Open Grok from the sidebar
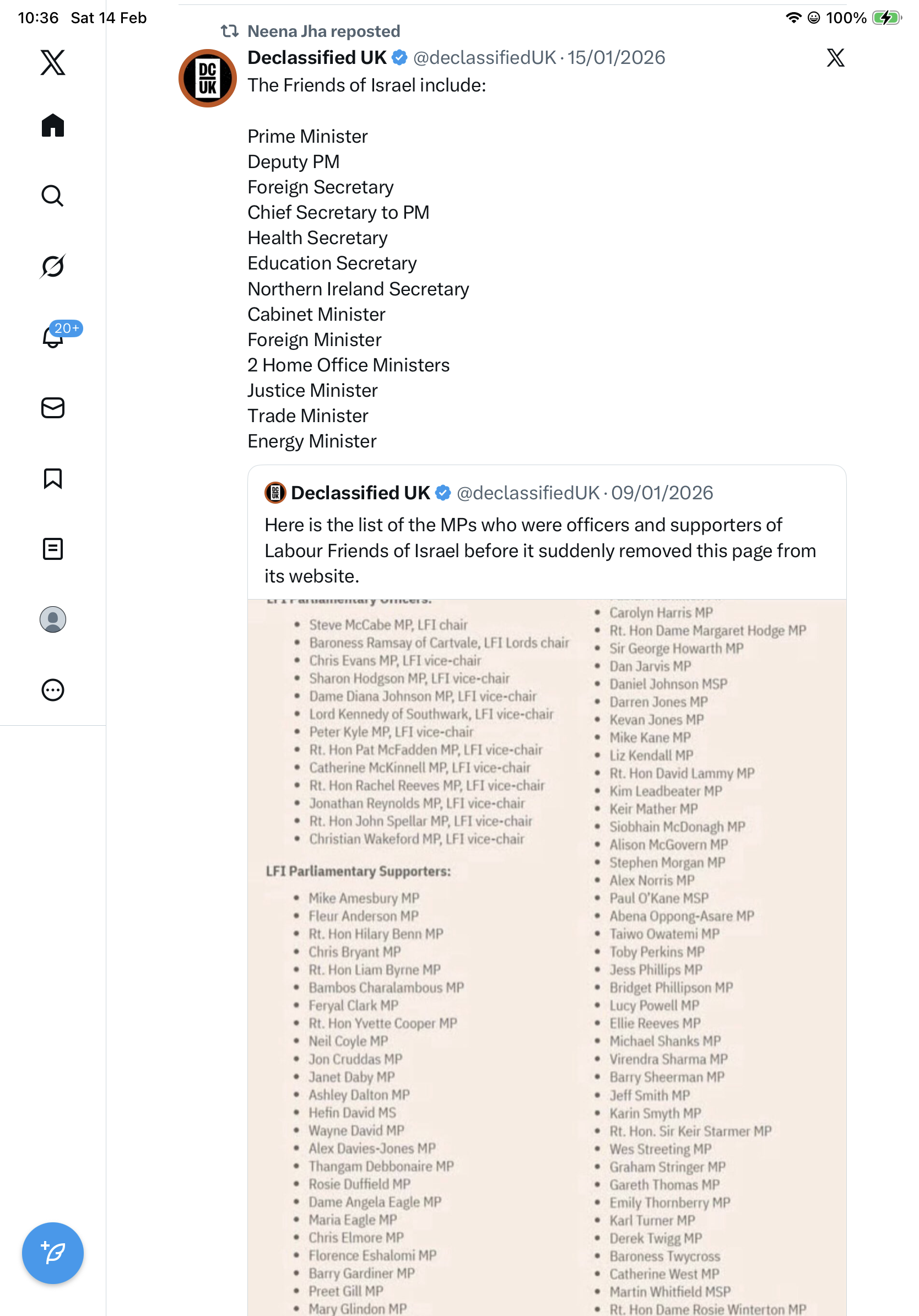 pyautogui.click(x=53, y=266)
